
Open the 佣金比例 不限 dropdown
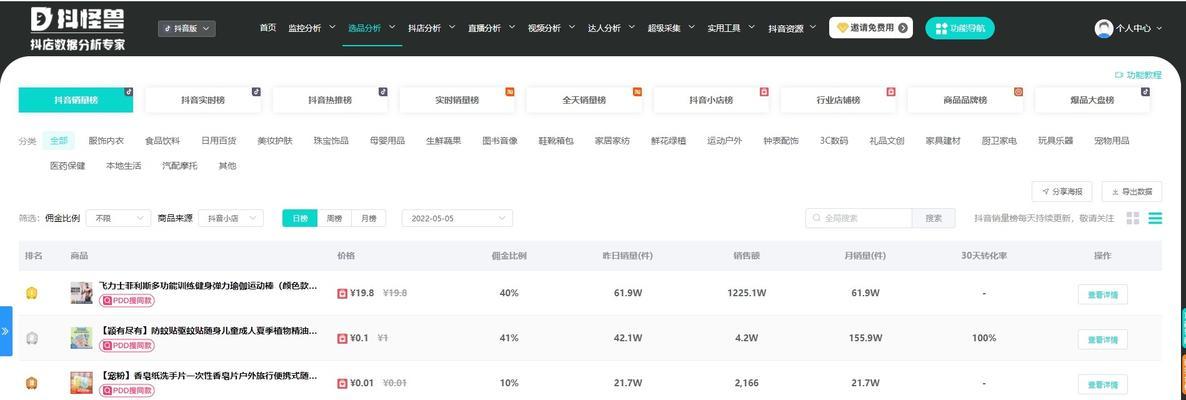click(118, 218)
